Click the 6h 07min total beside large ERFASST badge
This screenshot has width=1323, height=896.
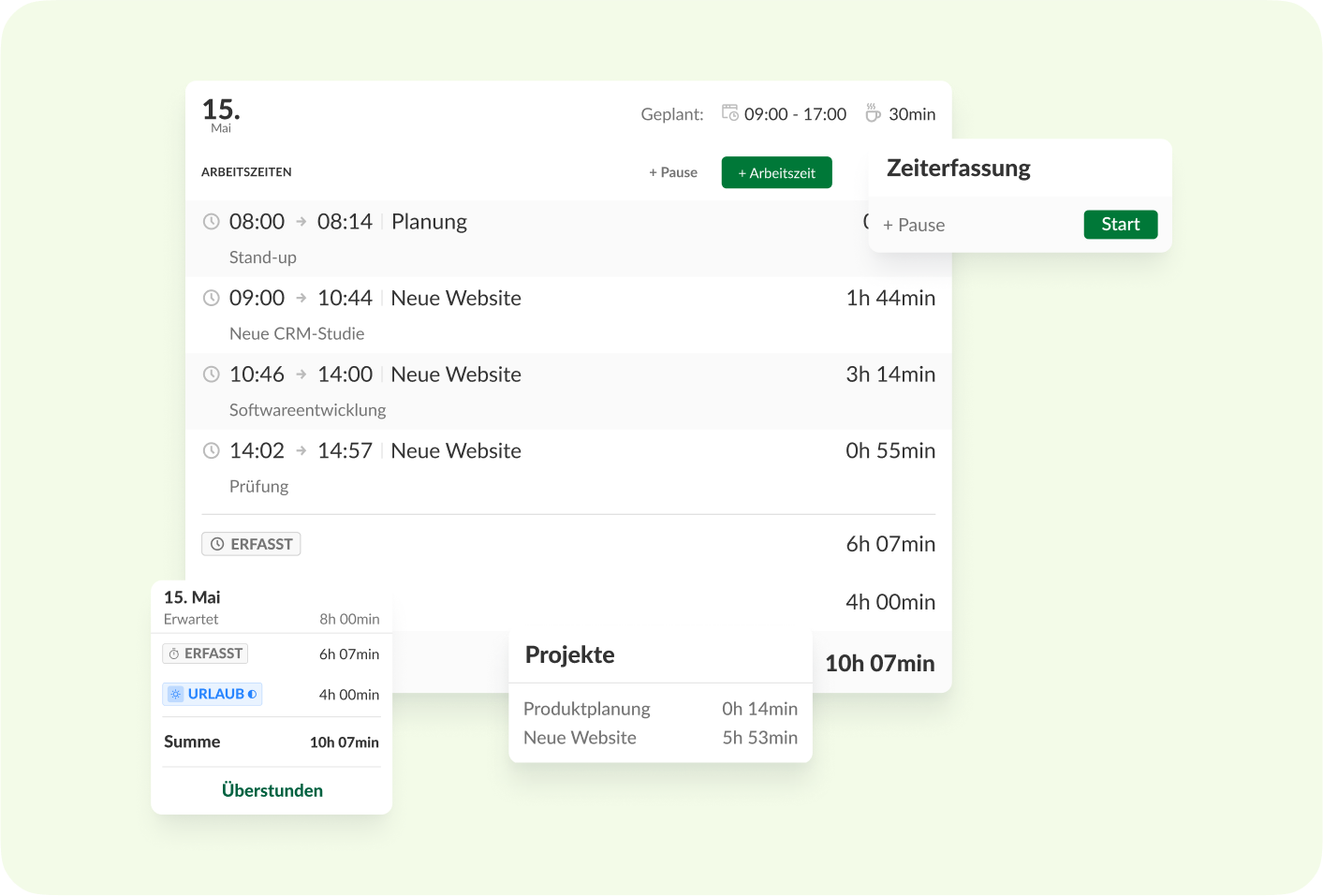pyautogui.click(x=890, y=544)
